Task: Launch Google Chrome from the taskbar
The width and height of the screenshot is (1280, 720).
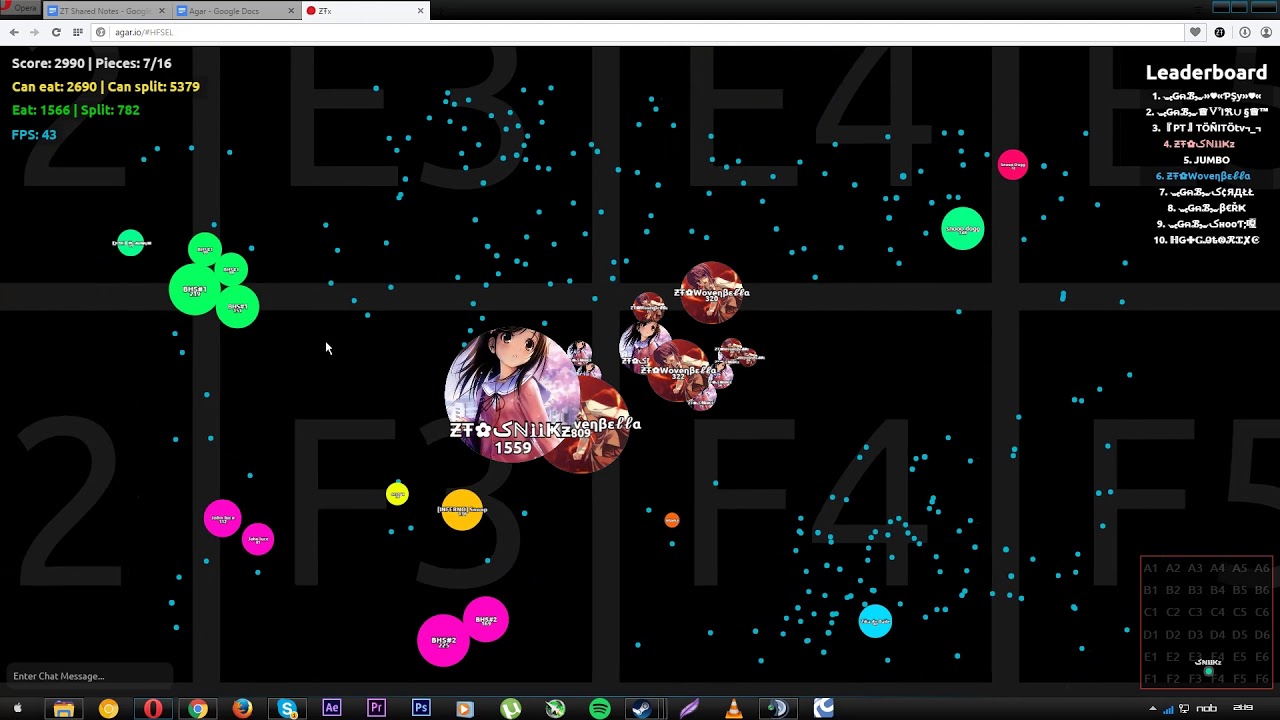Action: coord(198,709)
